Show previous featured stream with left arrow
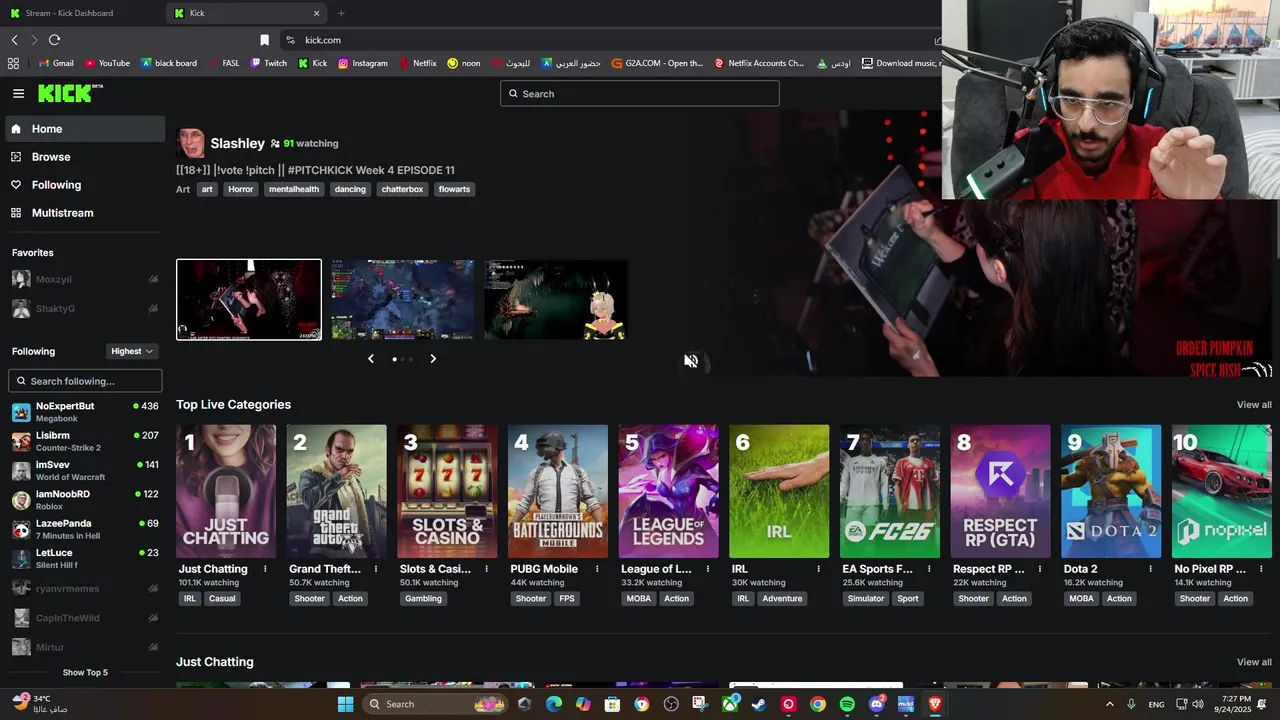 pos(371,359)
